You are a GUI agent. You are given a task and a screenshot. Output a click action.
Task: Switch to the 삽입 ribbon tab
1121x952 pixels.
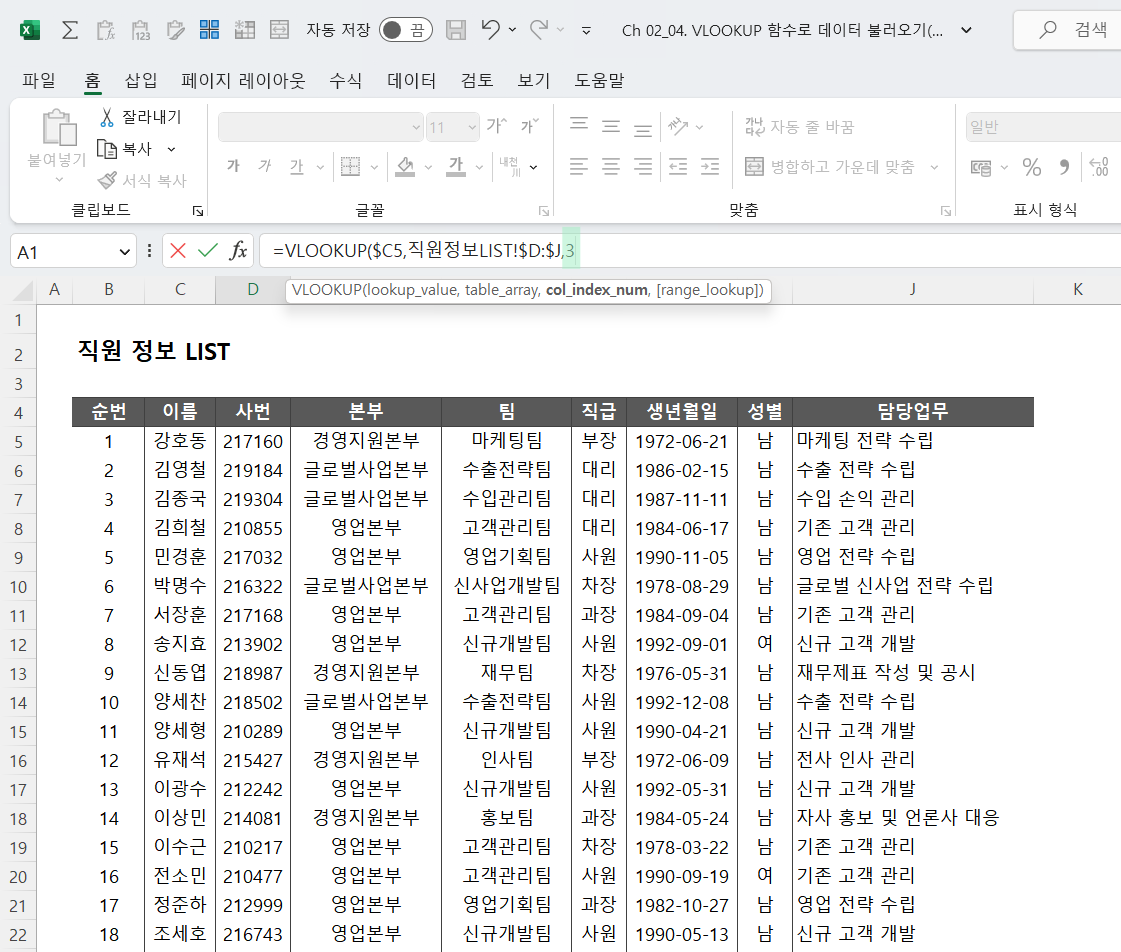[141, 80]
